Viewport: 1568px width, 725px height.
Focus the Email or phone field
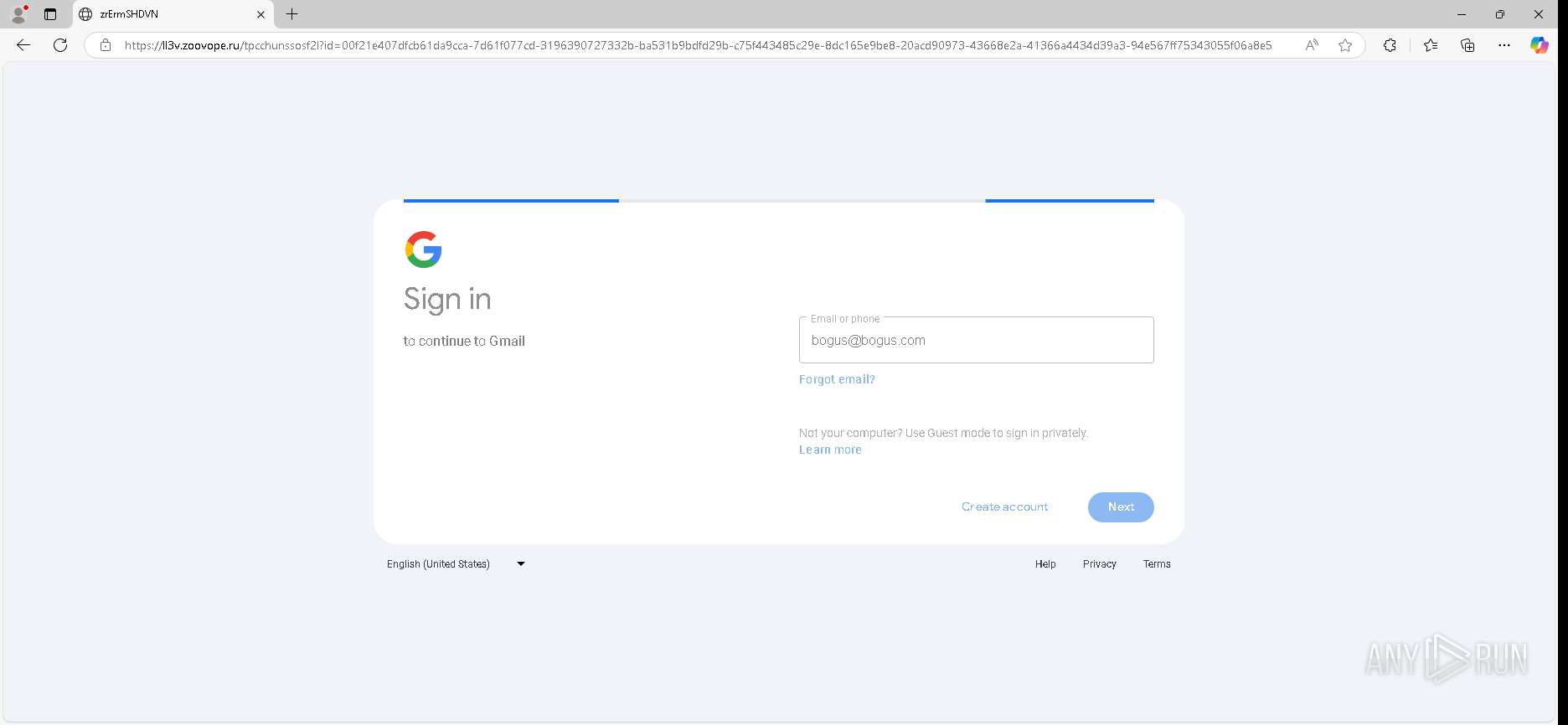[x=976, y=340]
